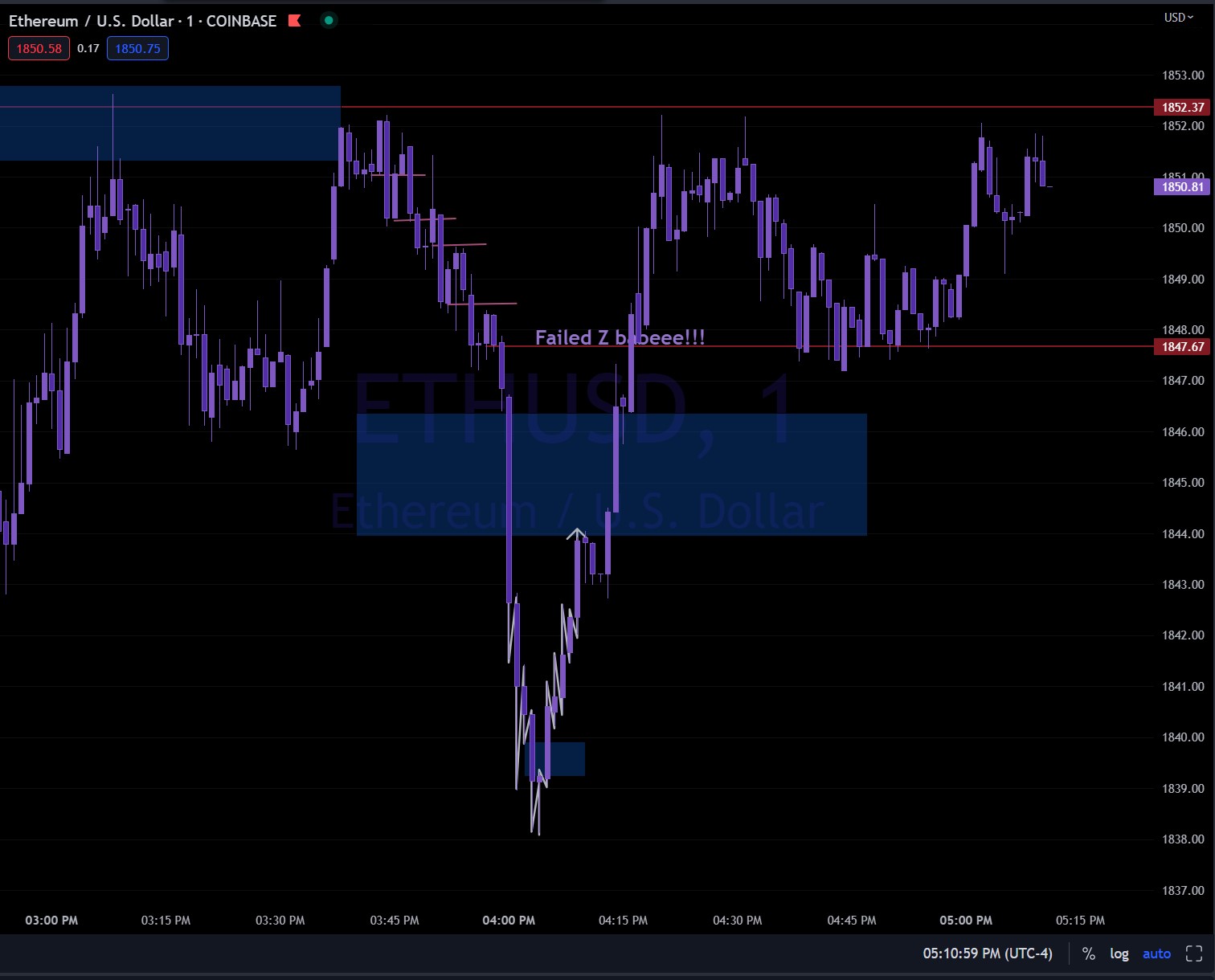Click the 1849.00 price scale value
Screen dimensions: 1215x980
[x=1183, y=280]
